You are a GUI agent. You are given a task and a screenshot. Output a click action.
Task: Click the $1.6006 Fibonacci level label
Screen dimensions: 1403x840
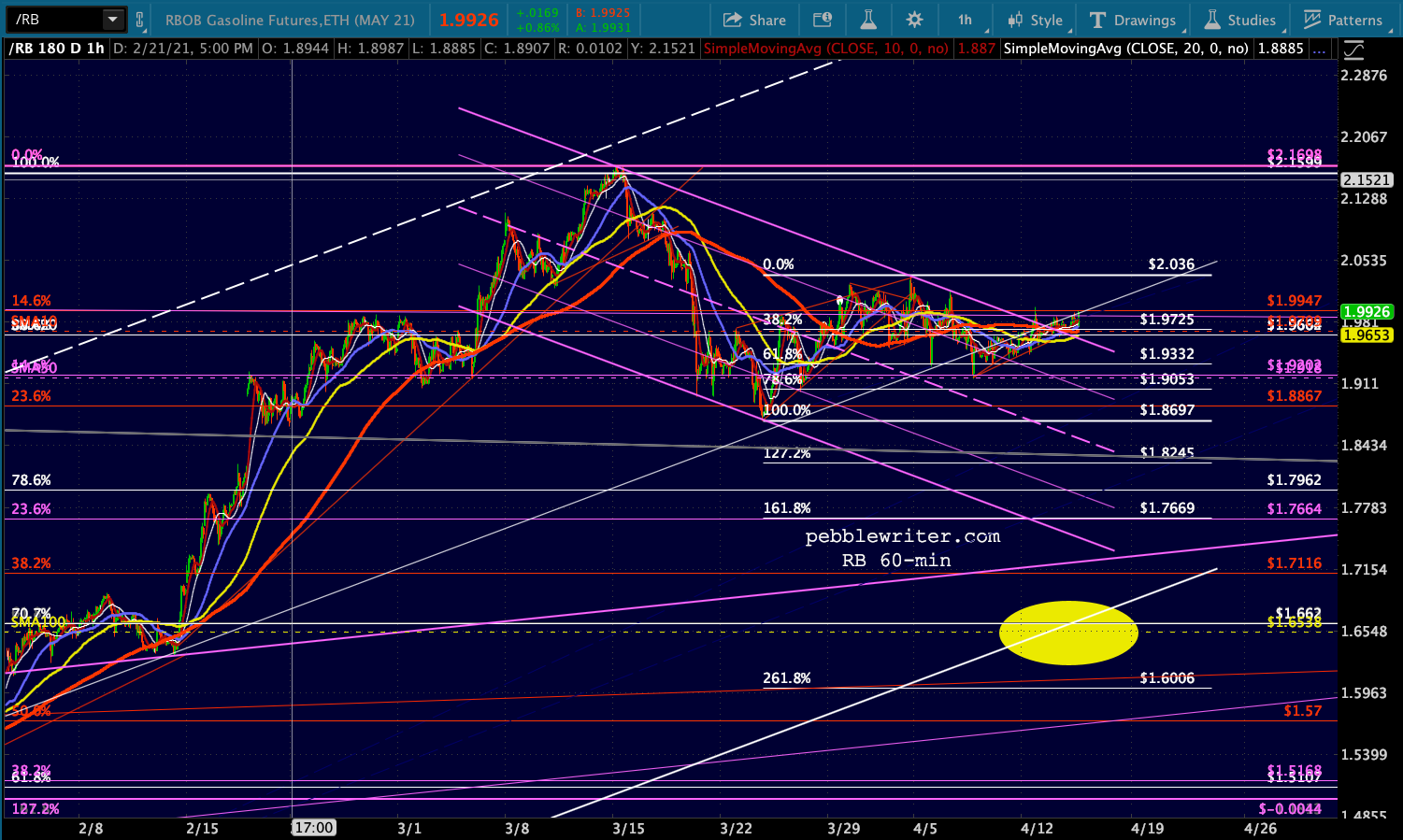pos(1167,678)
